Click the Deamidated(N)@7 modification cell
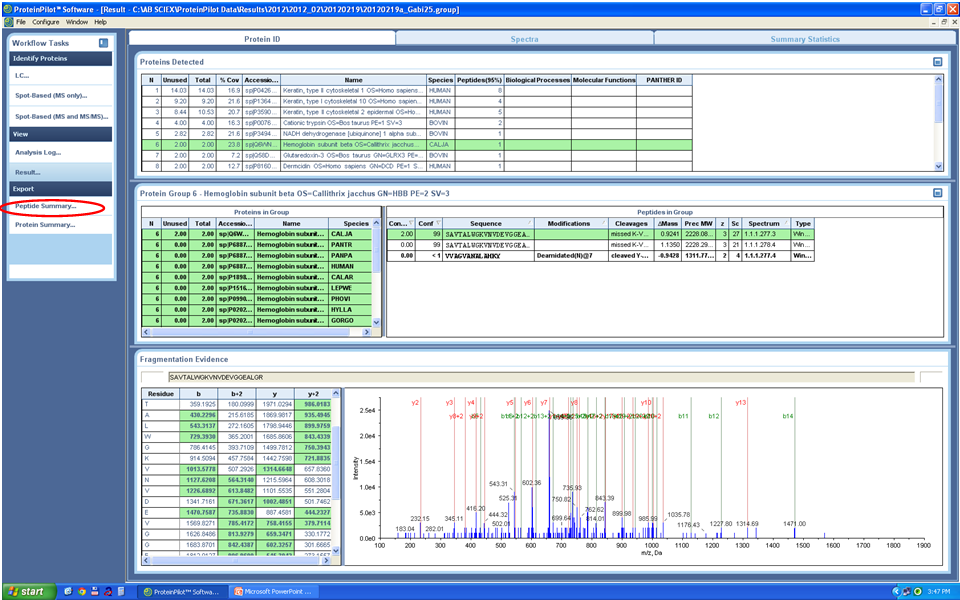This screenshot has height=600, width=960. pos(571,256)
